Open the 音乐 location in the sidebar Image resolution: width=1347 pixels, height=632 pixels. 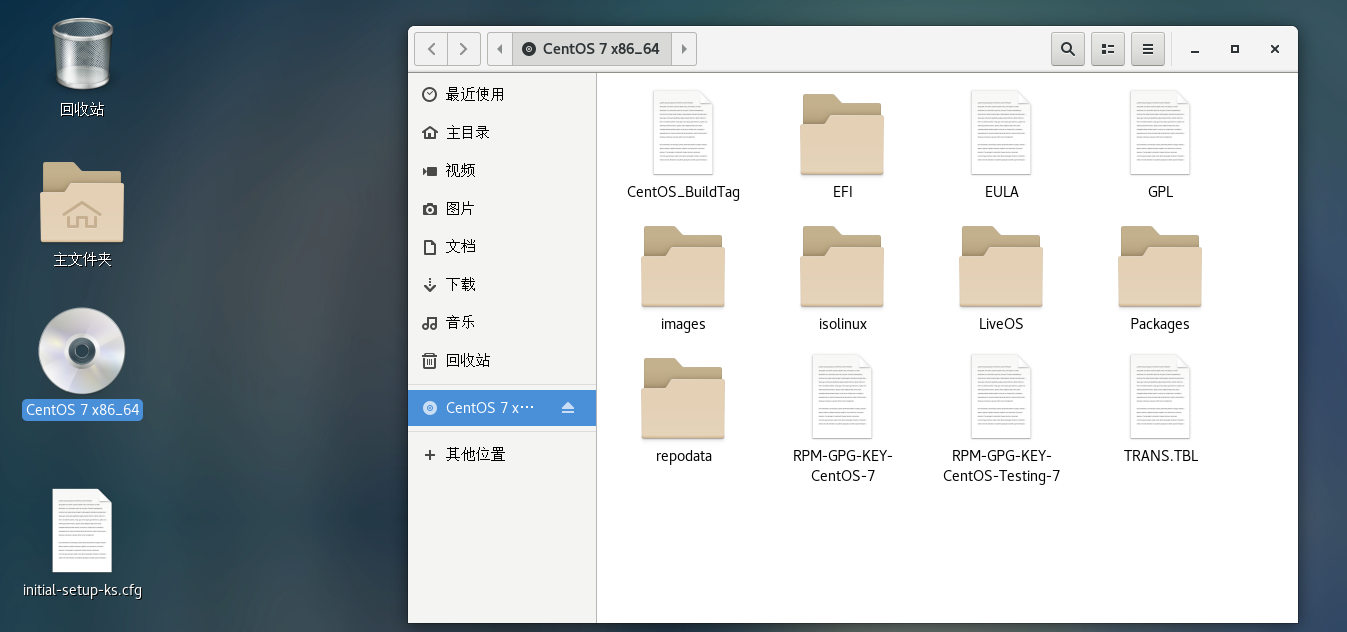click(463, 322)
